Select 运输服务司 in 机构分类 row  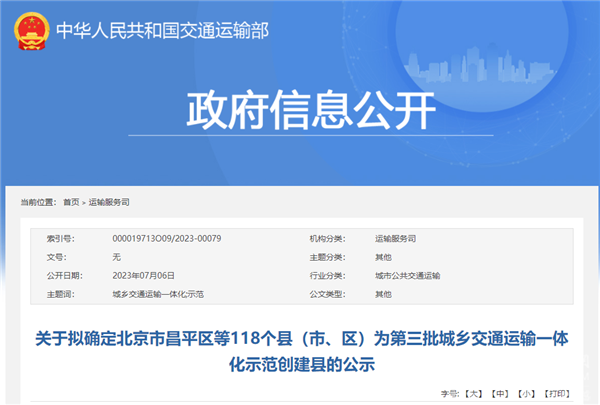(x=395, y=238)
